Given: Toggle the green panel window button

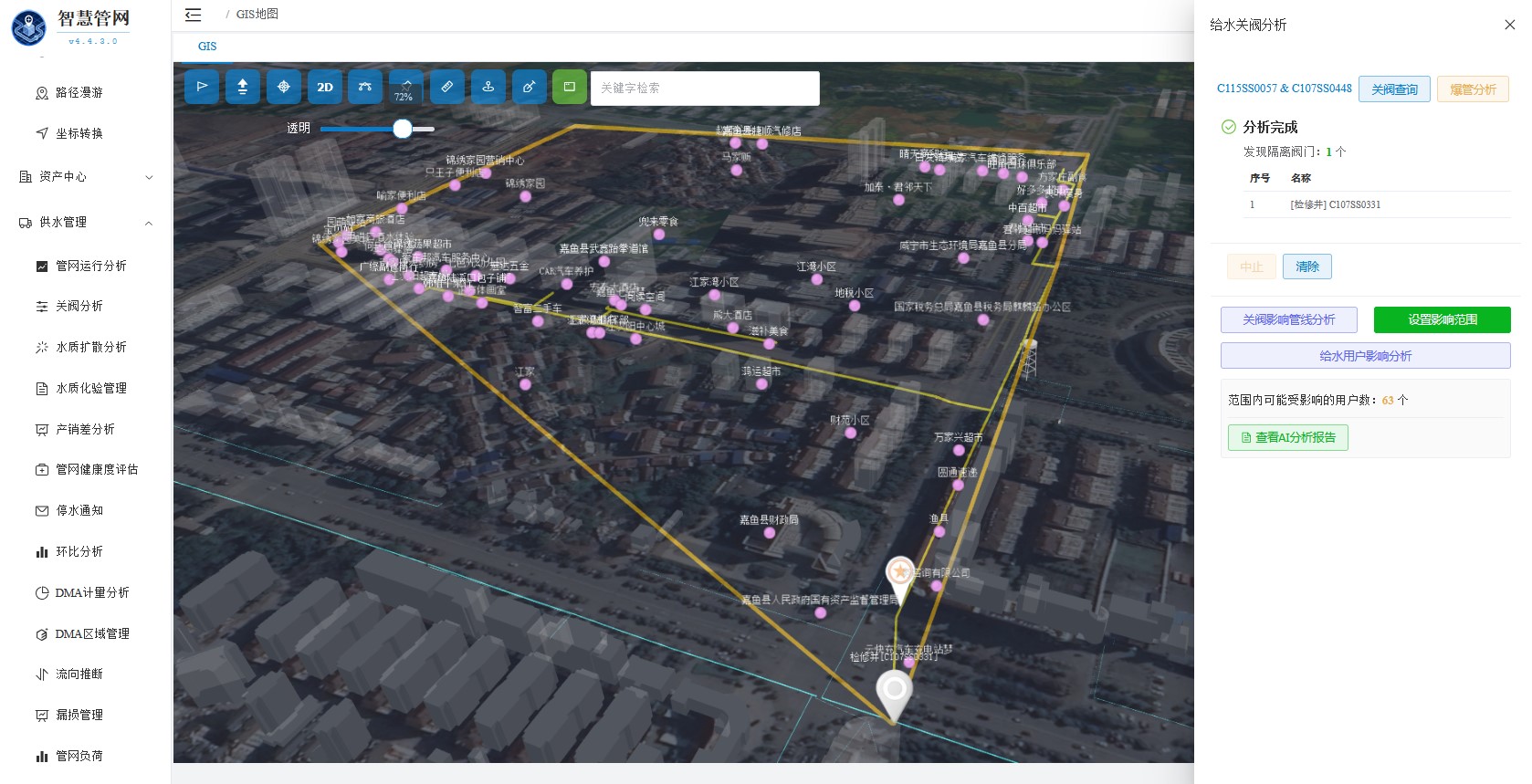Looking at the screenshot, I should coord(570,87).
